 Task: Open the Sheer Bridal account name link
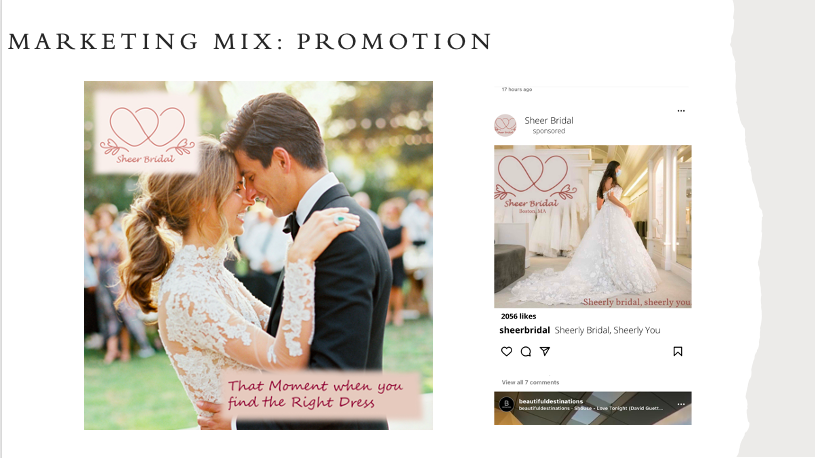tap(548, 120)
